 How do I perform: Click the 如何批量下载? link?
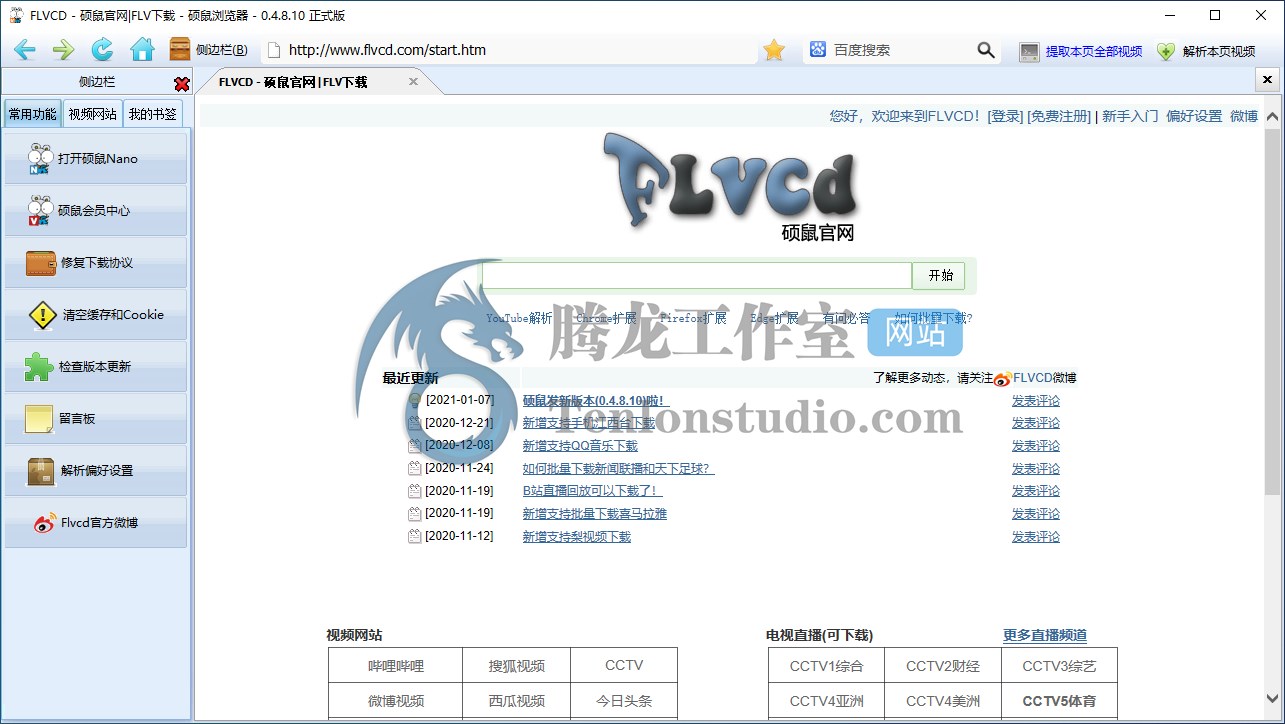(933, 318)
